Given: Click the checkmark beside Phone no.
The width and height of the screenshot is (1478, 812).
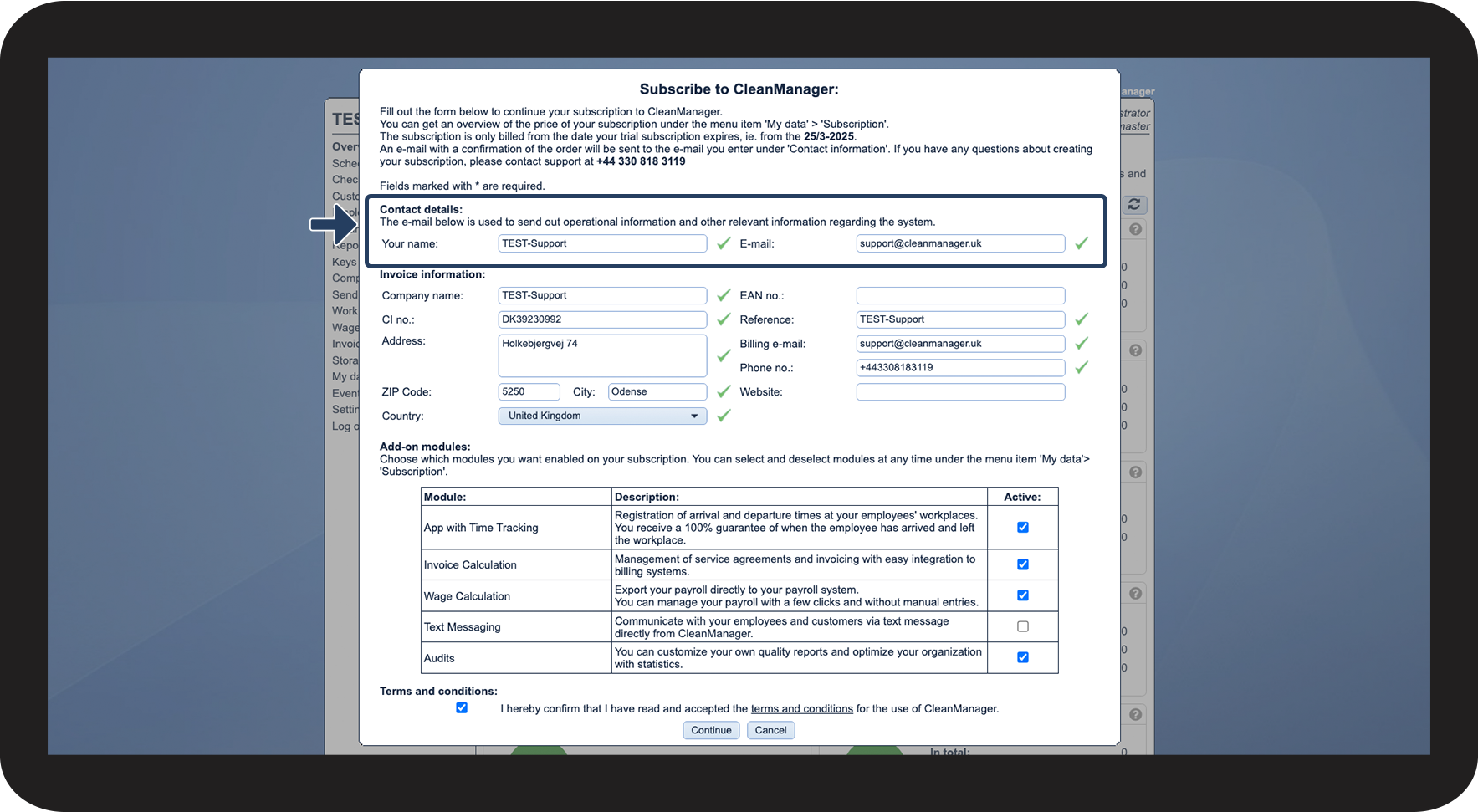Looking at the screenshot, I should pos(1082,367).
